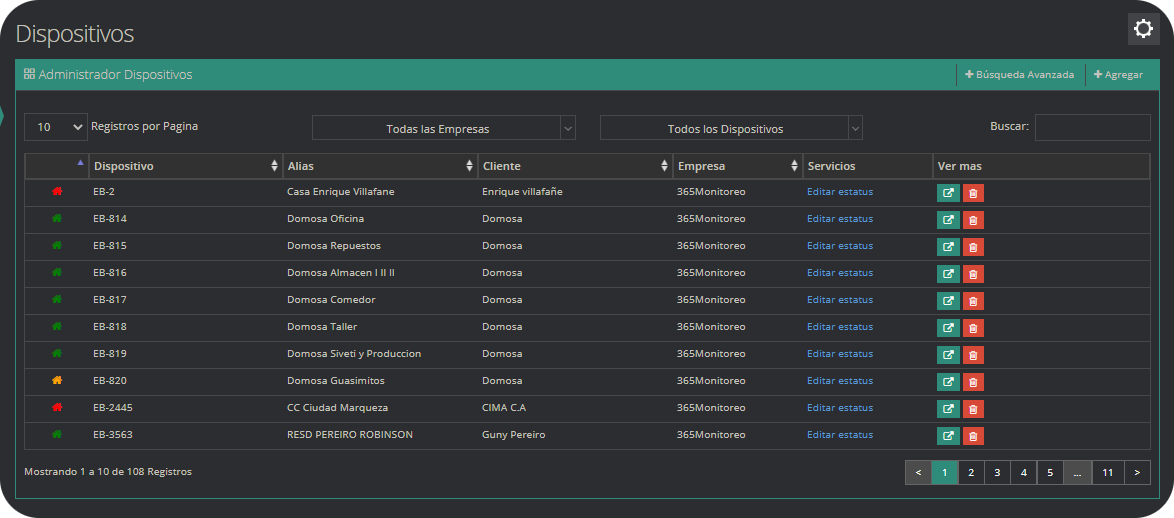This screenshot has height=518, width=1174.
Task: Delete the RESD PEREIRO ROBINSON device
Action: click(x=973, y=436)
